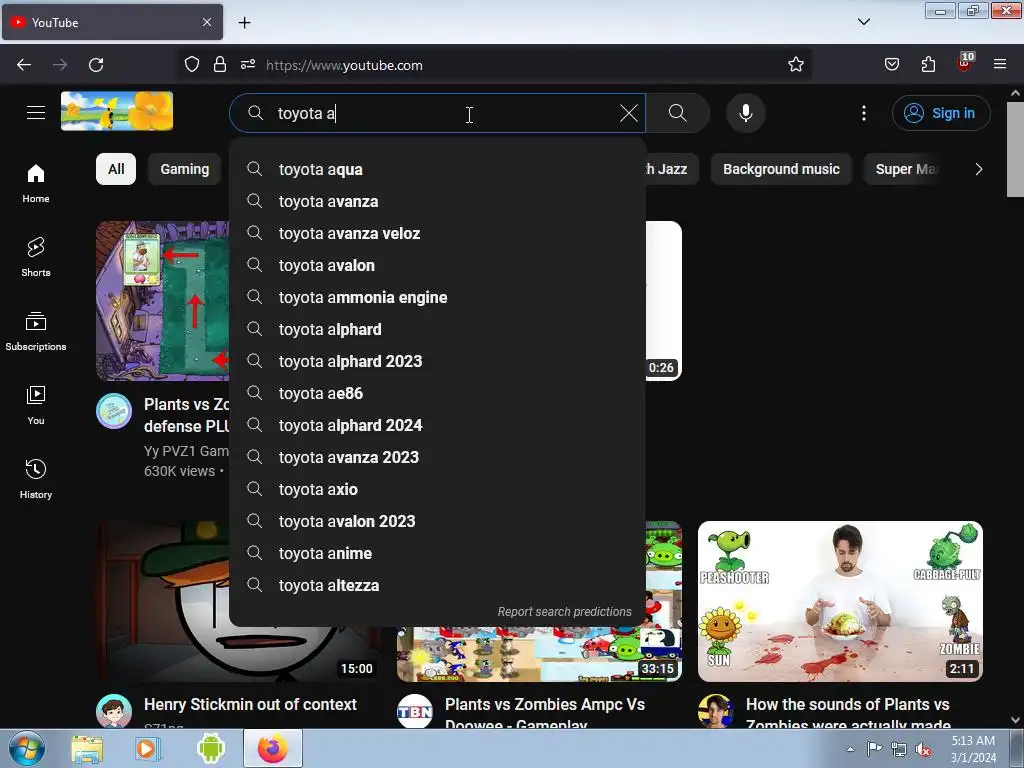Go to Home in sidebar
1024x768 pixels.
pyautogui.click(x=36, y=184)
